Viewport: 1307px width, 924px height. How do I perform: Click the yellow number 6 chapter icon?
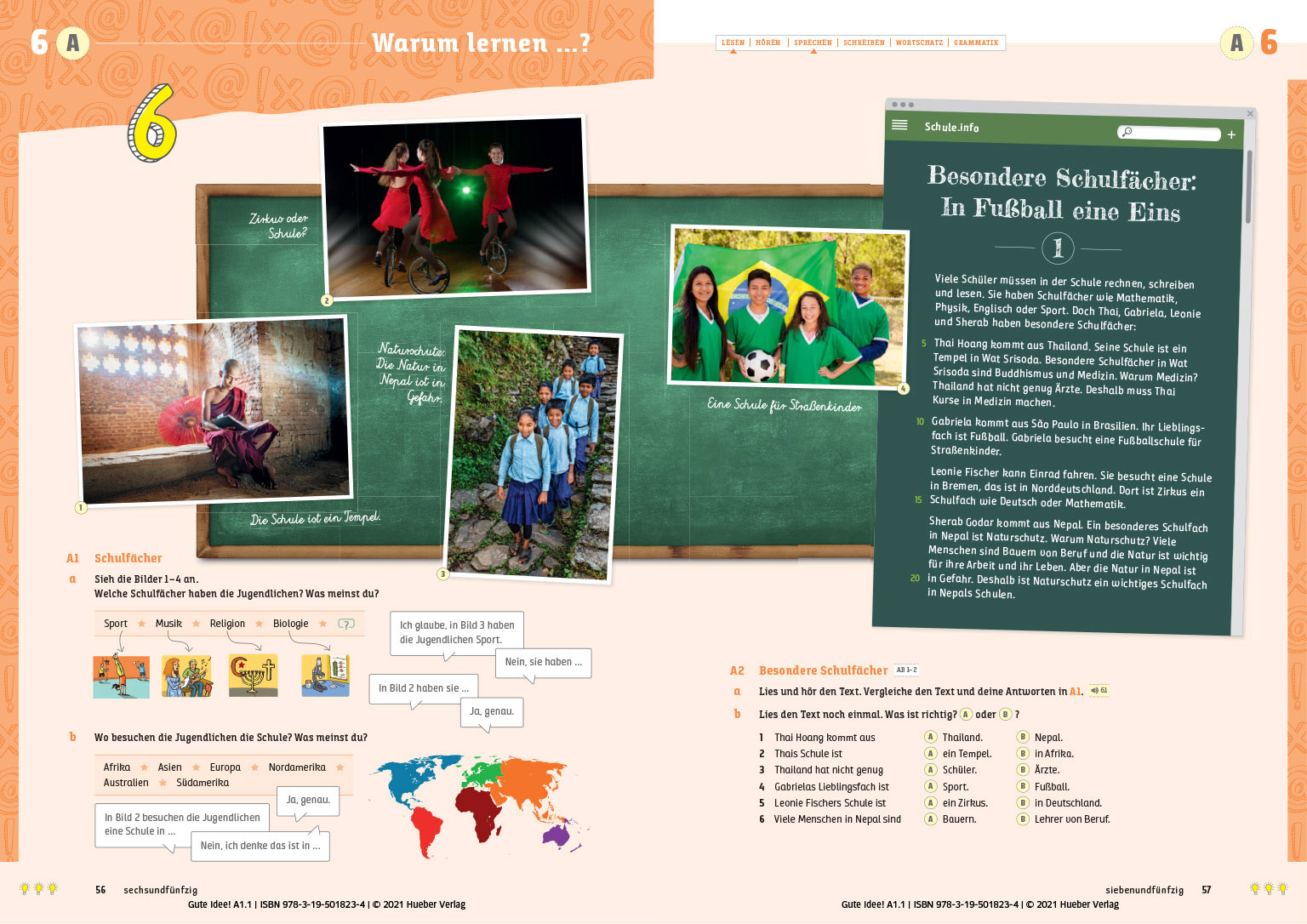click(152, 123)
